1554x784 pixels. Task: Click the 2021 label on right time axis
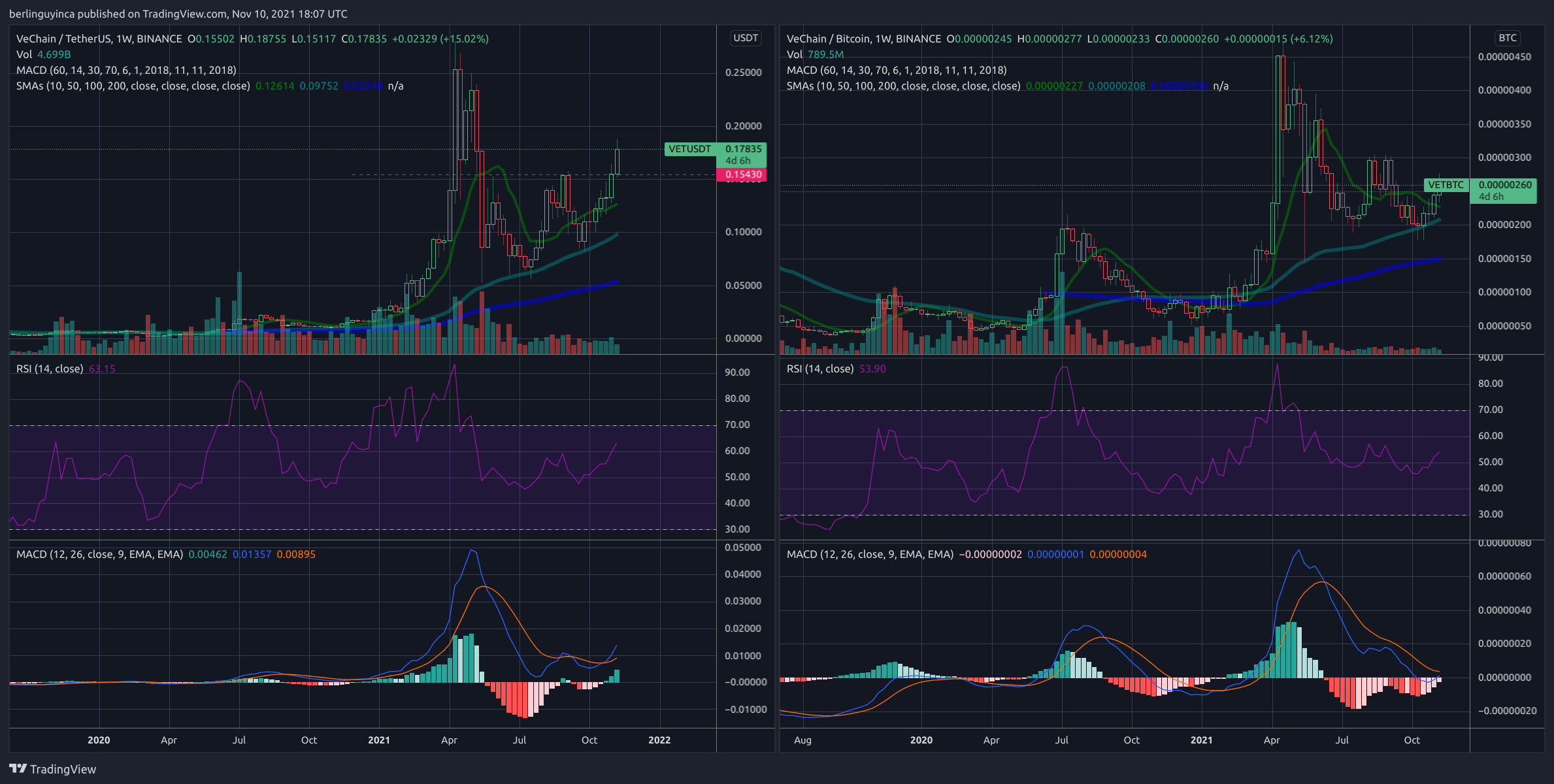point(1201,740)
